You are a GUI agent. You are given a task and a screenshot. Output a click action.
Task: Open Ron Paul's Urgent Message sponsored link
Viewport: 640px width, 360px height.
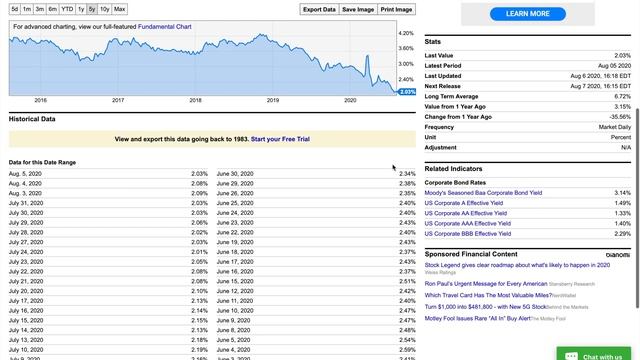(486, 284)
